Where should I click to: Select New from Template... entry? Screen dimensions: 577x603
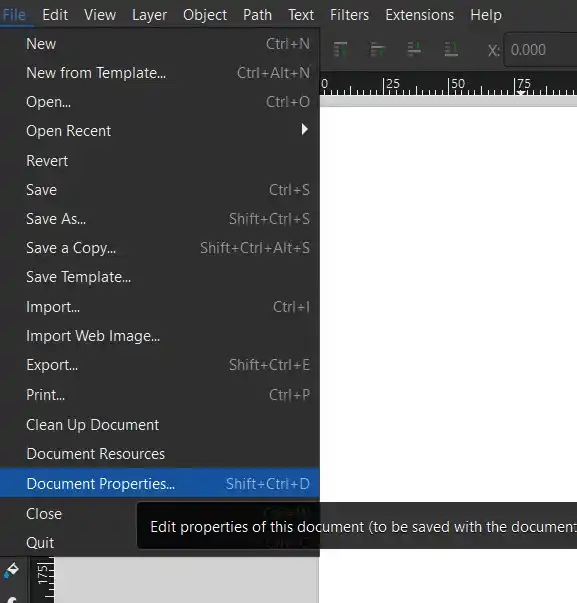160,73
